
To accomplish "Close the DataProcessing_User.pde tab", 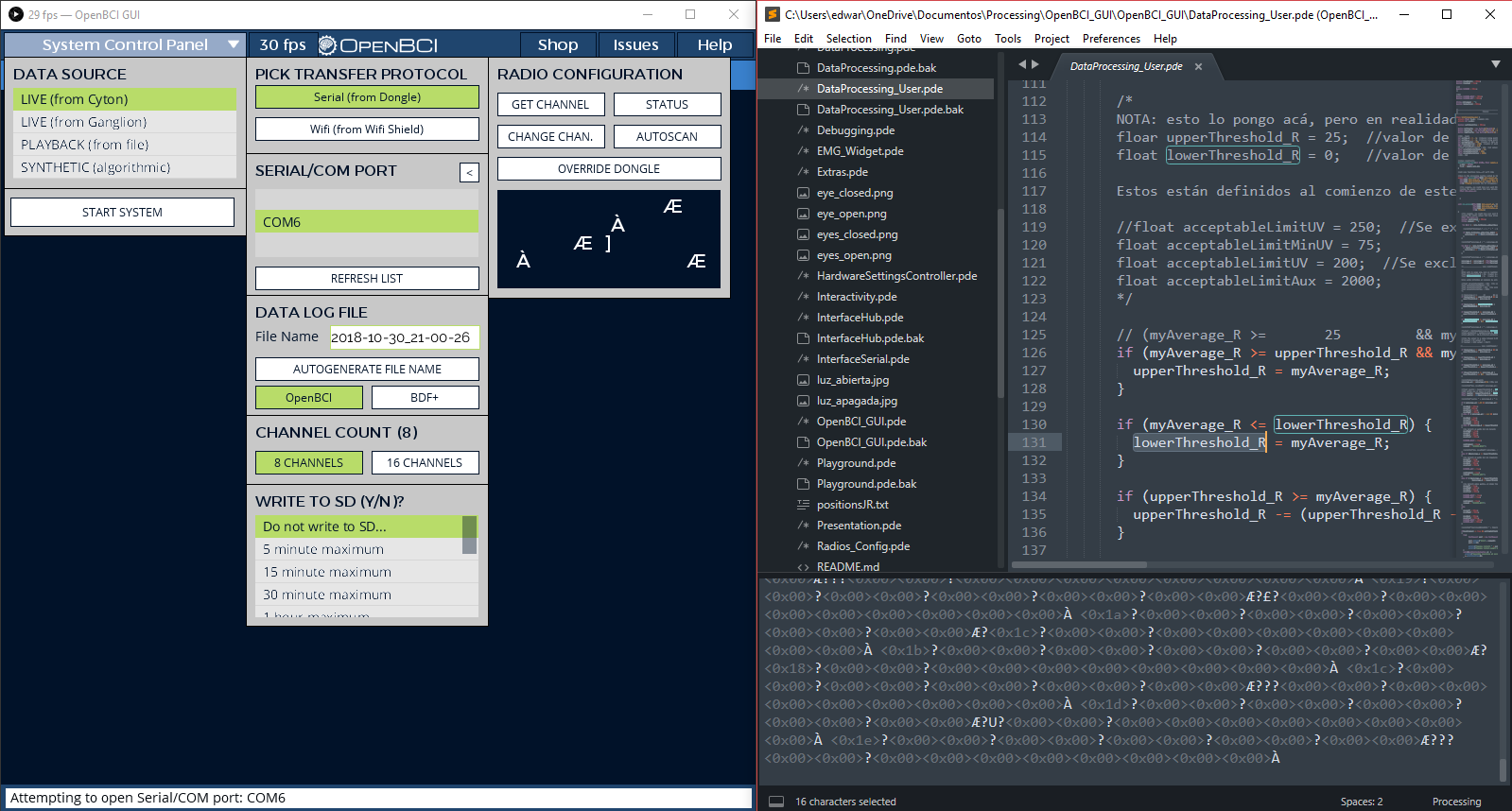I will coord(1198,66).
